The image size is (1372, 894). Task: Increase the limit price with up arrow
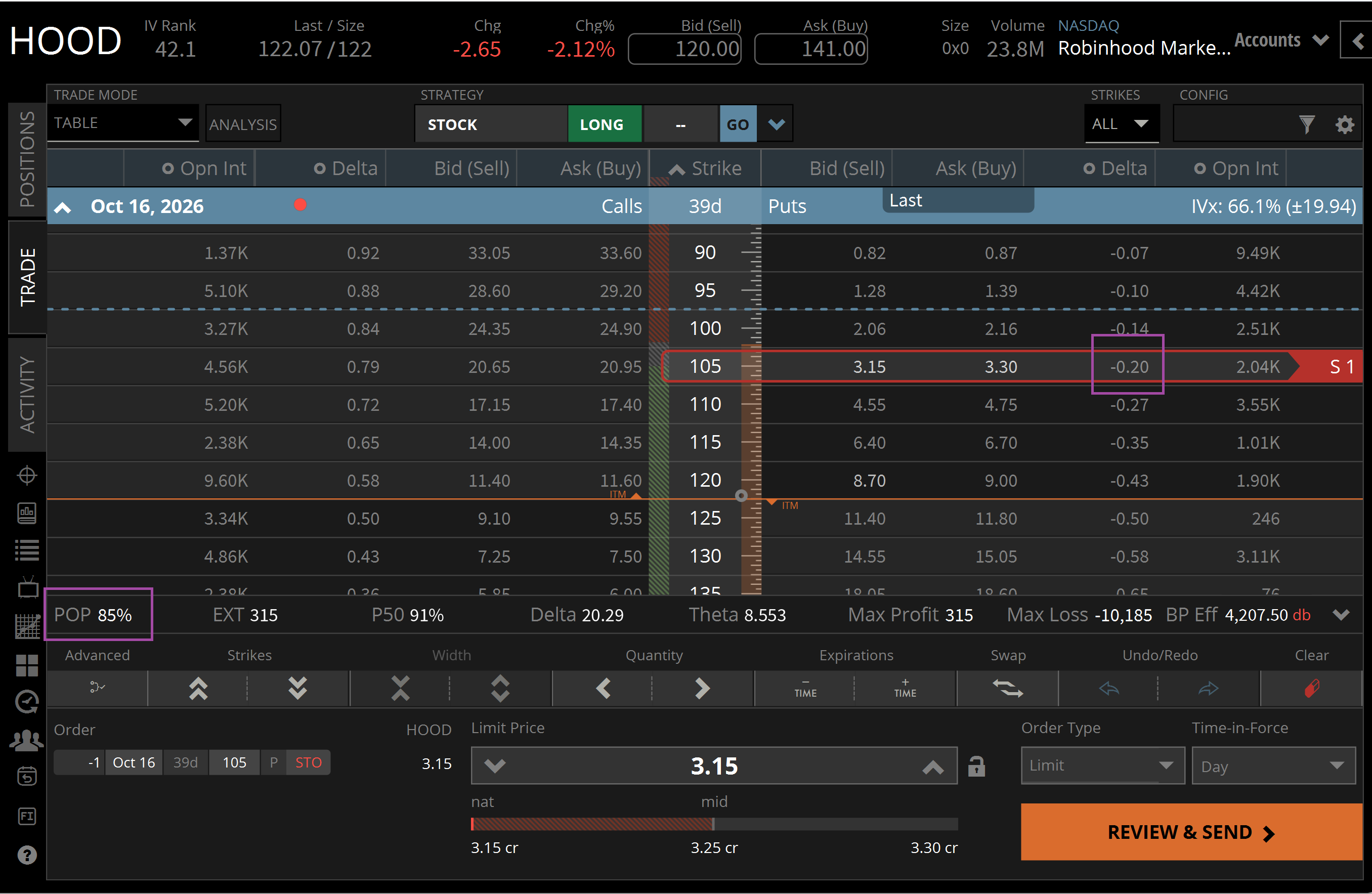click(932, 767)
